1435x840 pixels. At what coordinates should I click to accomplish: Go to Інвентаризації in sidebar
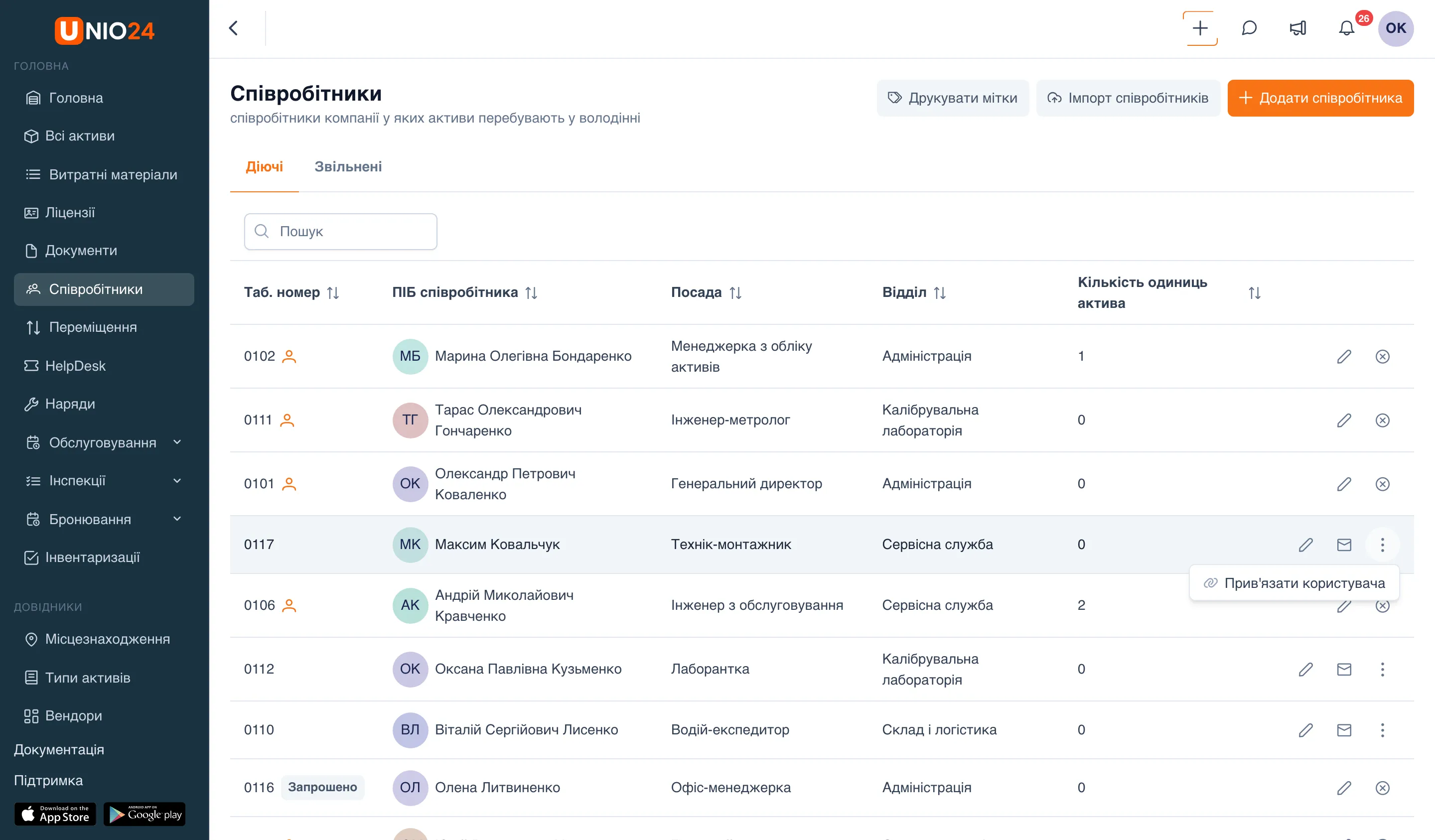[104, 557]
